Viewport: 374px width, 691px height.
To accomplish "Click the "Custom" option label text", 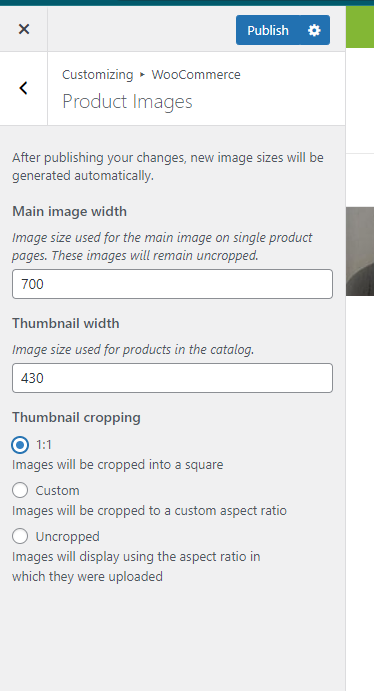I will 58,490.
